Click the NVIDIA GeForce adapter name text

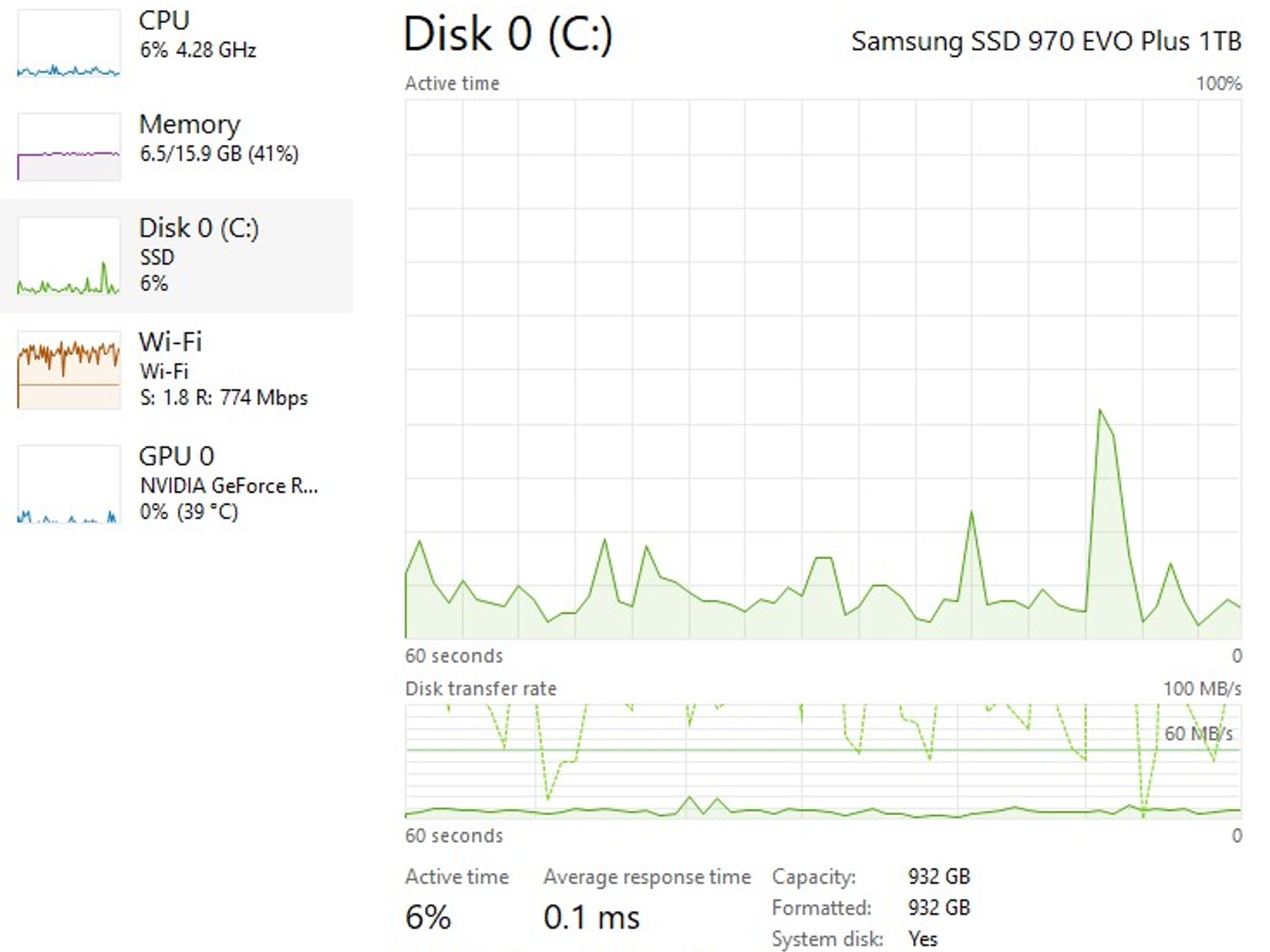[x=228, y=485]
